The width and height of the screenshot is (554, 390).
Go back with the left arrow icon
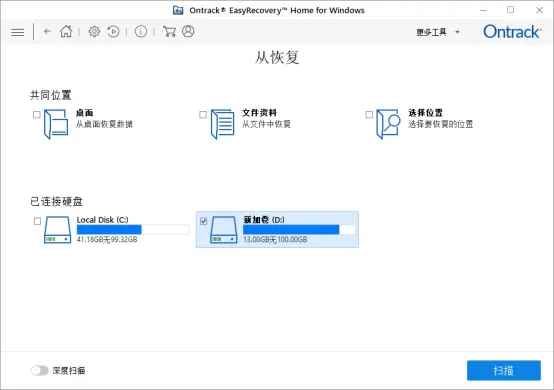pyautogui.click(x=47, y=31)
